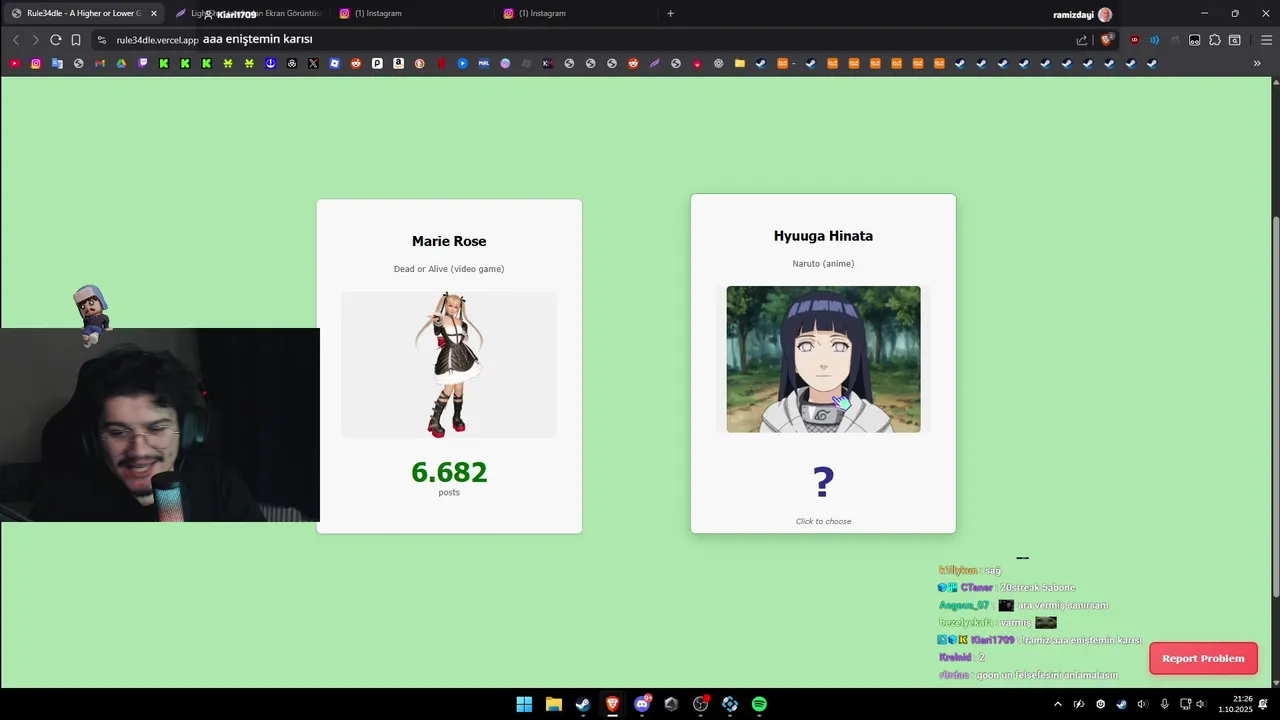The height and width of the screenshot is (720, 1280).
Task: Open the notifications bell icon
Action: click(x=1265, y=704)
